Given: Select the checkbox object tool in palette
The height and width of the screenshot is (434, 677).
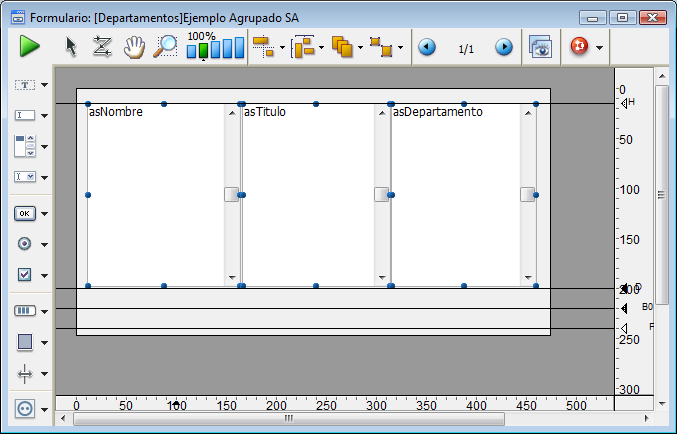Looking at the screenshot, I should click(x=25, y=274).
